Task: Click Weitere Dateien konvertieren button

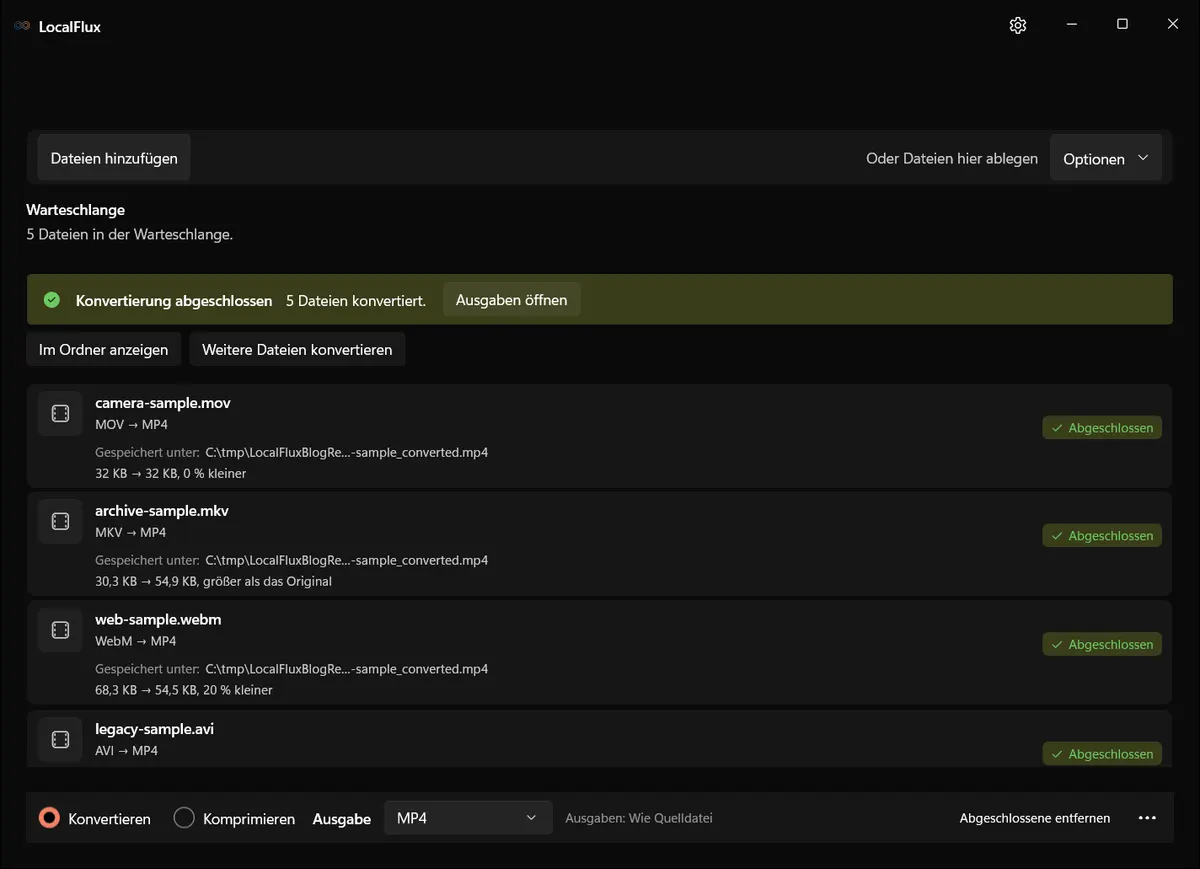Action: point(297,350)
